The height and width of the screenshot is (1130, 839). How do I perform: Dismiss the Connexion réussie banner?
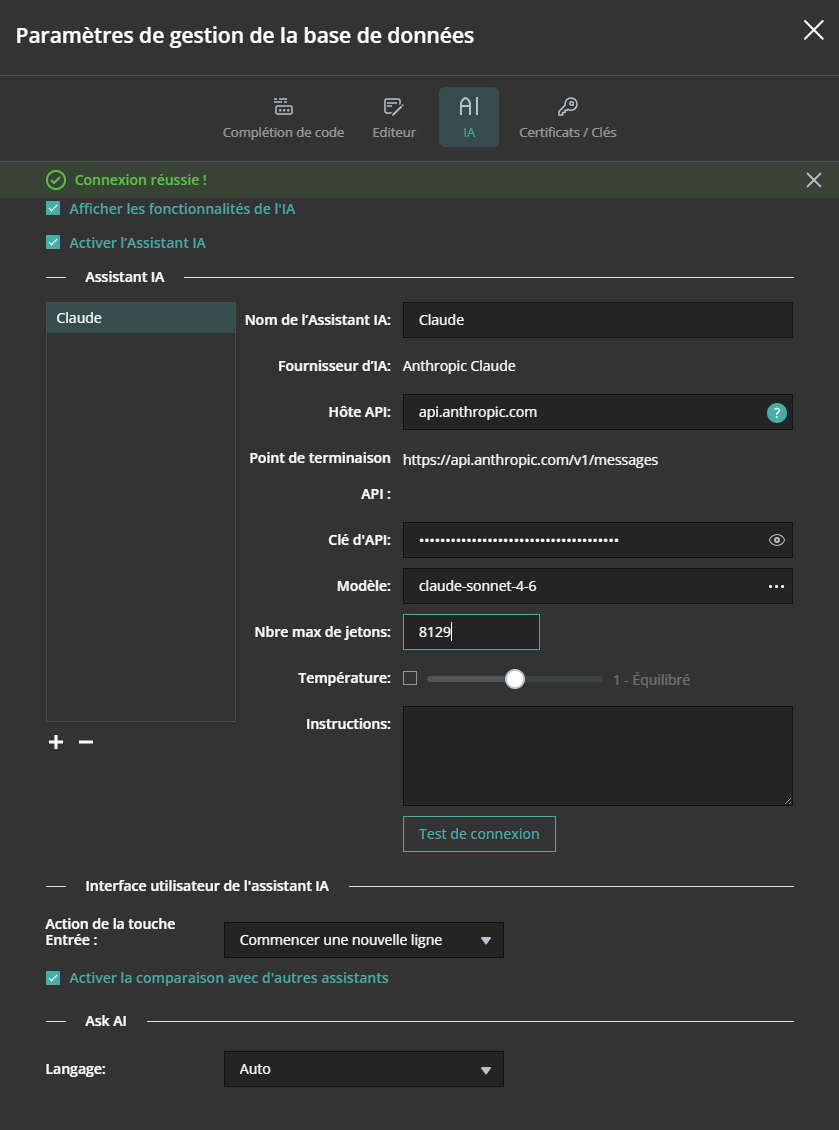pyautogui.click(x=813, y=180)
